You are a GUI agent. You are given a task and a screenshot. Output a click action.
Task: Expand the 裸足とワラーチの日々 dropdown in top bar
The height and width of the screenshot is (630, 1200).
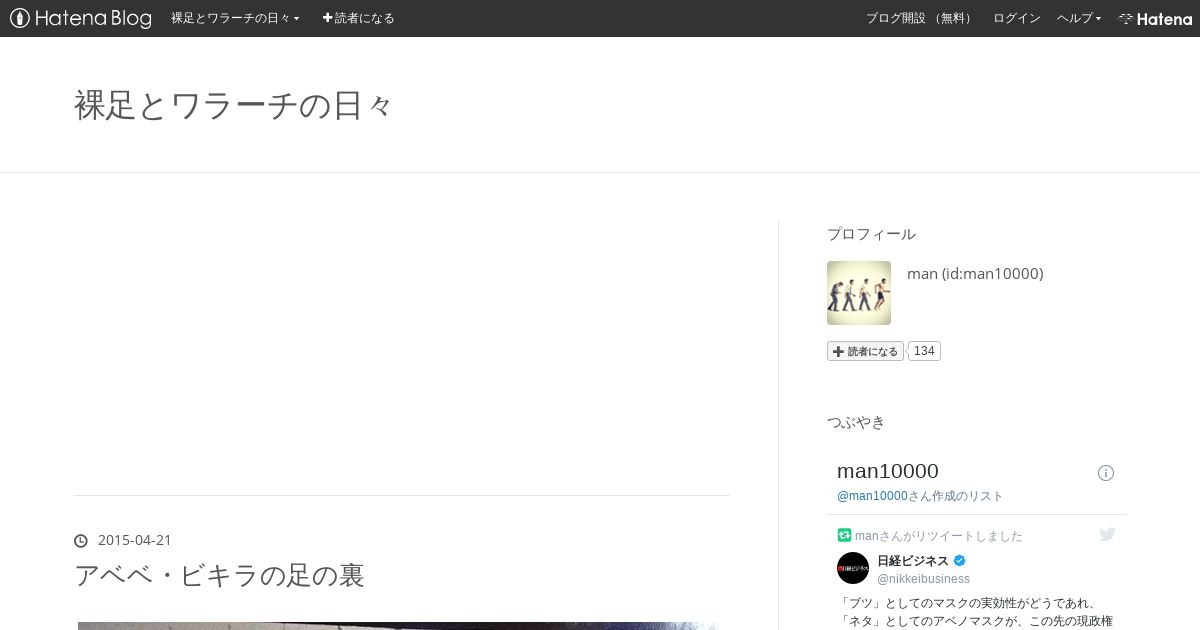point(235,18)
